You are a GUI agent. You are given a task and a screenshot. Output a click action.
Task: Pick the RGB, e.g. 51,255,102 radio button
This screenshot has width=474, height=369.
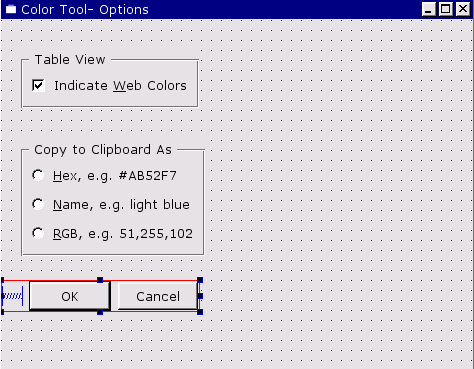click(x=38, y=233)
